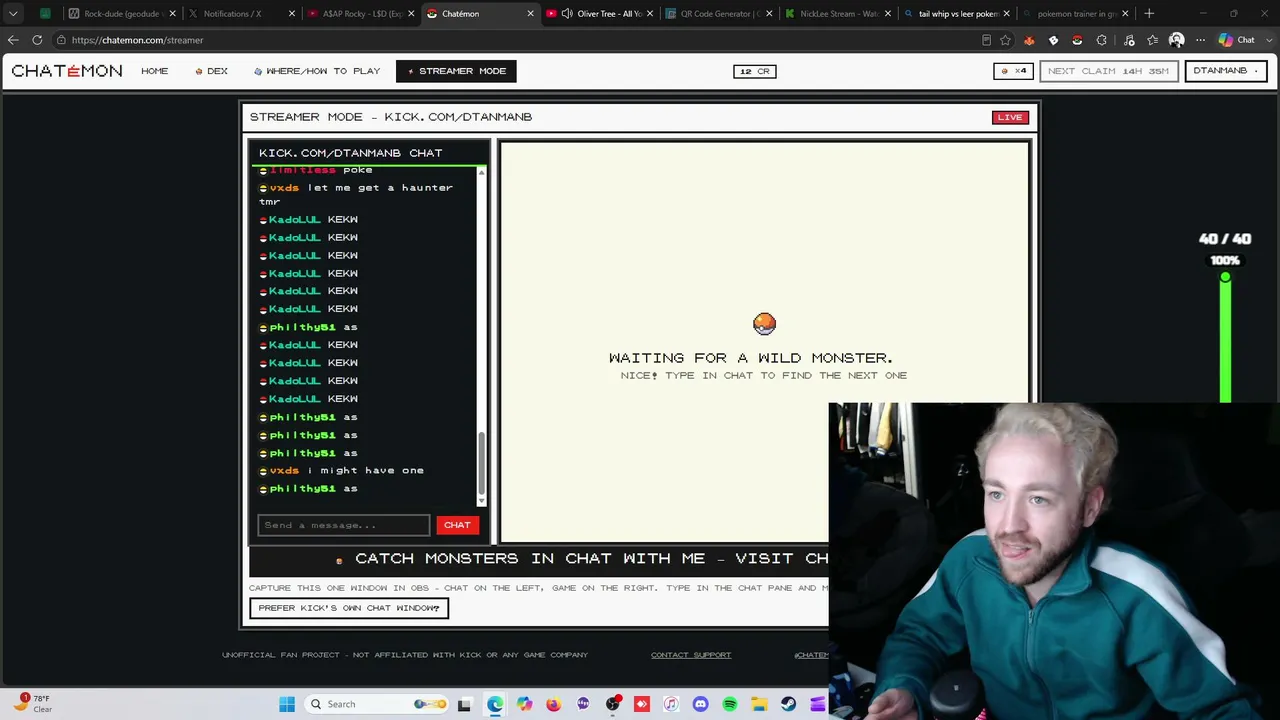Open Copilot from taskbar
Image resolution: width=1280 pixels, height=720 pixels.
click(x=524, y=704)
